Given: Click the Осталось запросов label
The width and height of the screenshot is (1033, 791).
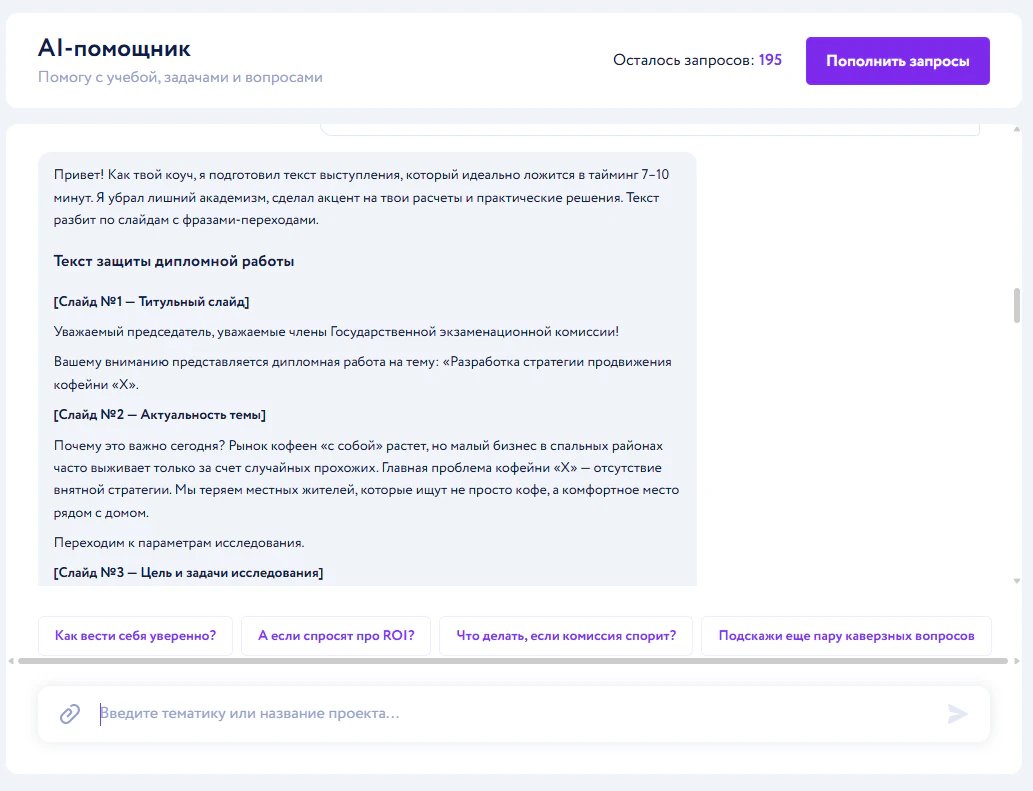Looking at the screenshot, I should (684, 60).
